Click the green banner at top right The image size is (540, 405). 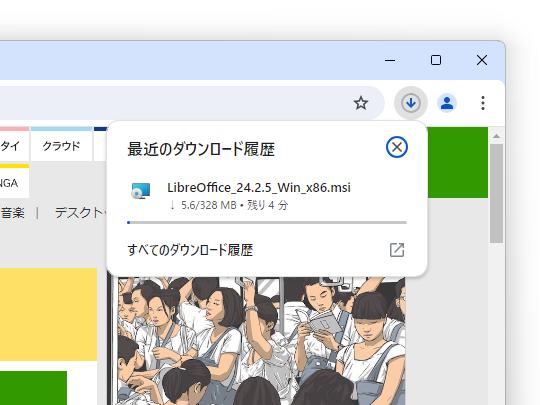[x=458, y=163]
